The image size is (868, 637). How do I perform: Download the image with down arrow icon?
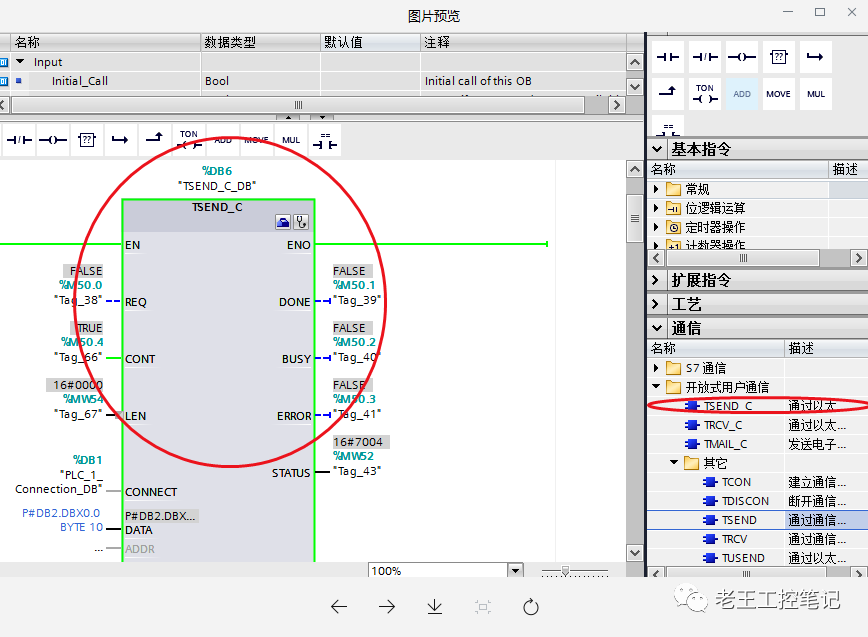435,607
